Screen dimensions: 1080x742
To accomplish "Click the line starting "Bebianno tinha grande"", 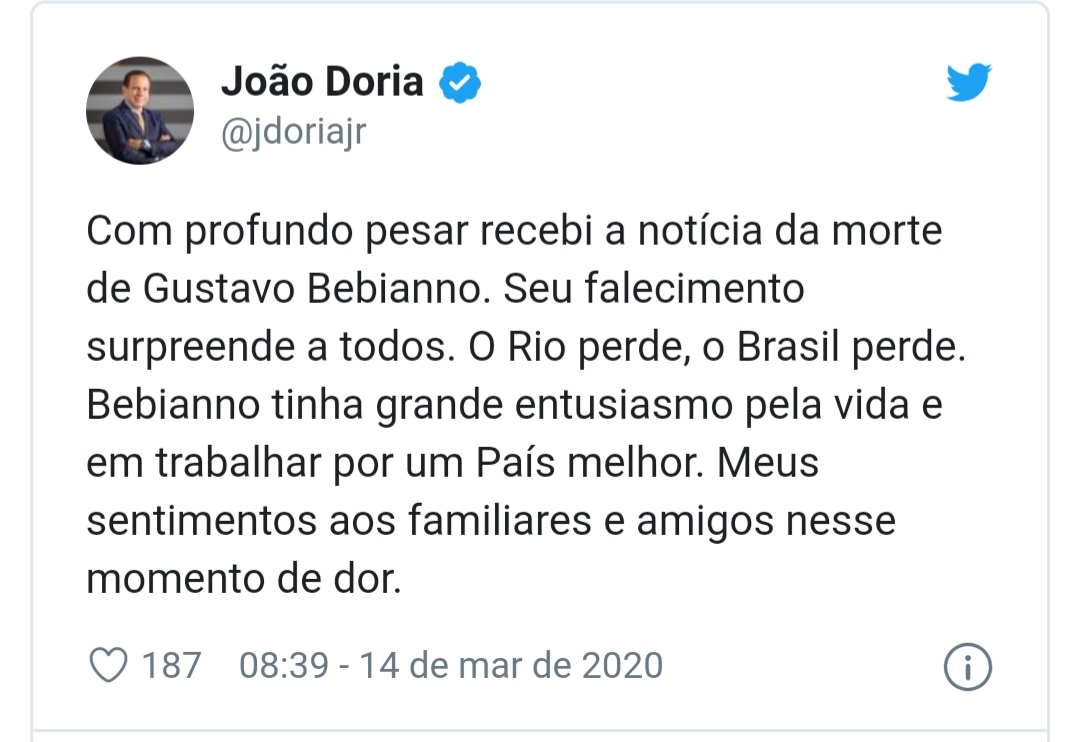I will point(514,405).
